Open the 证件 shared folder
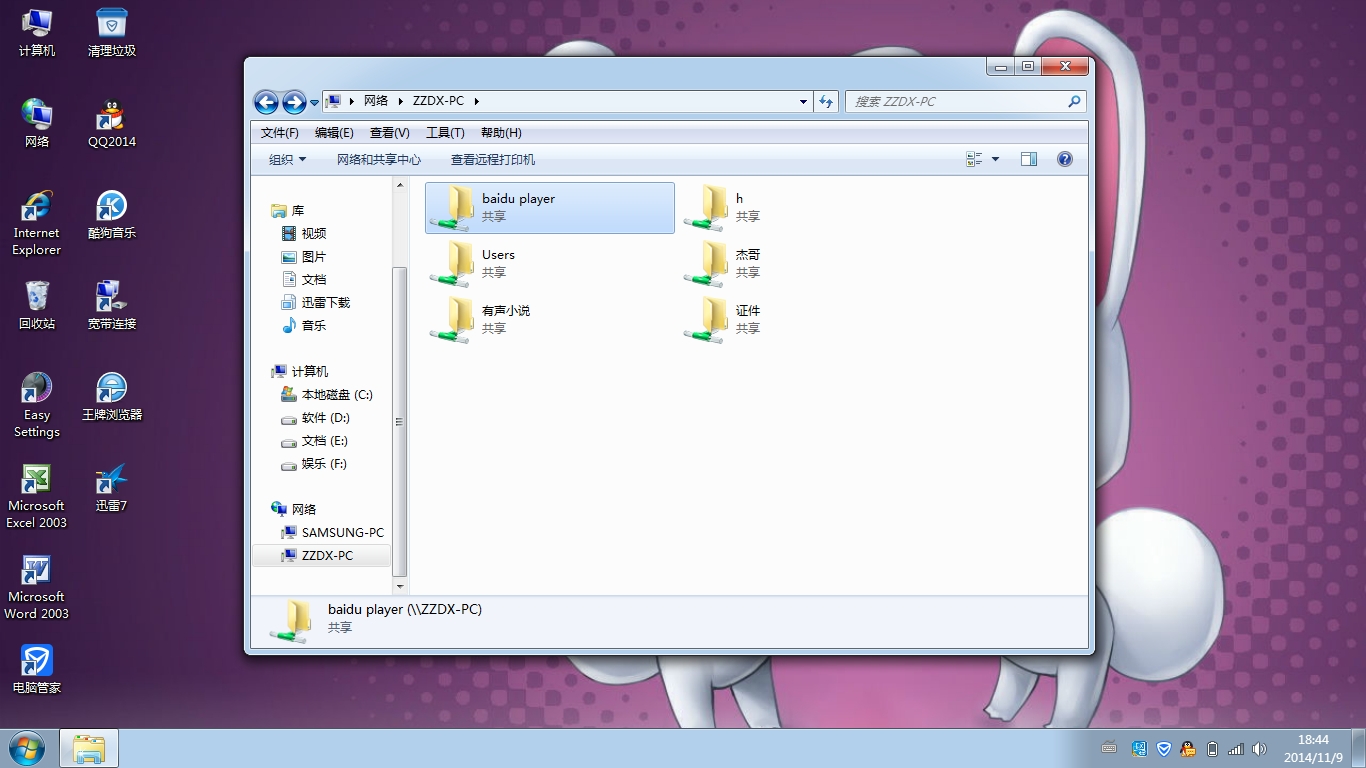Image resolution: width=1366 pixels, height=768 pixels. pos(805,320)
